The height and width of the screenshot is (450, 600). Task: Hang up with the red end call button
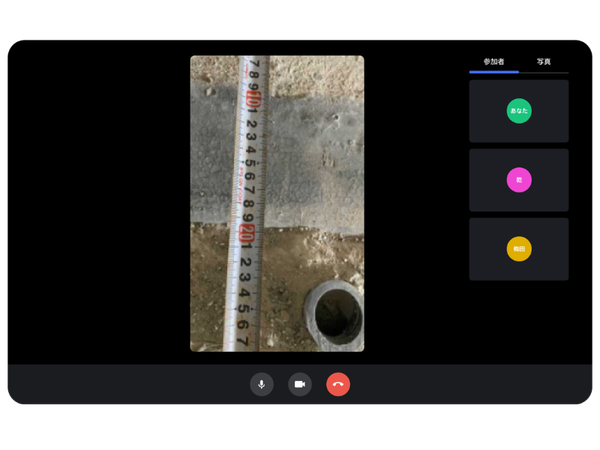tap(338, 384)
